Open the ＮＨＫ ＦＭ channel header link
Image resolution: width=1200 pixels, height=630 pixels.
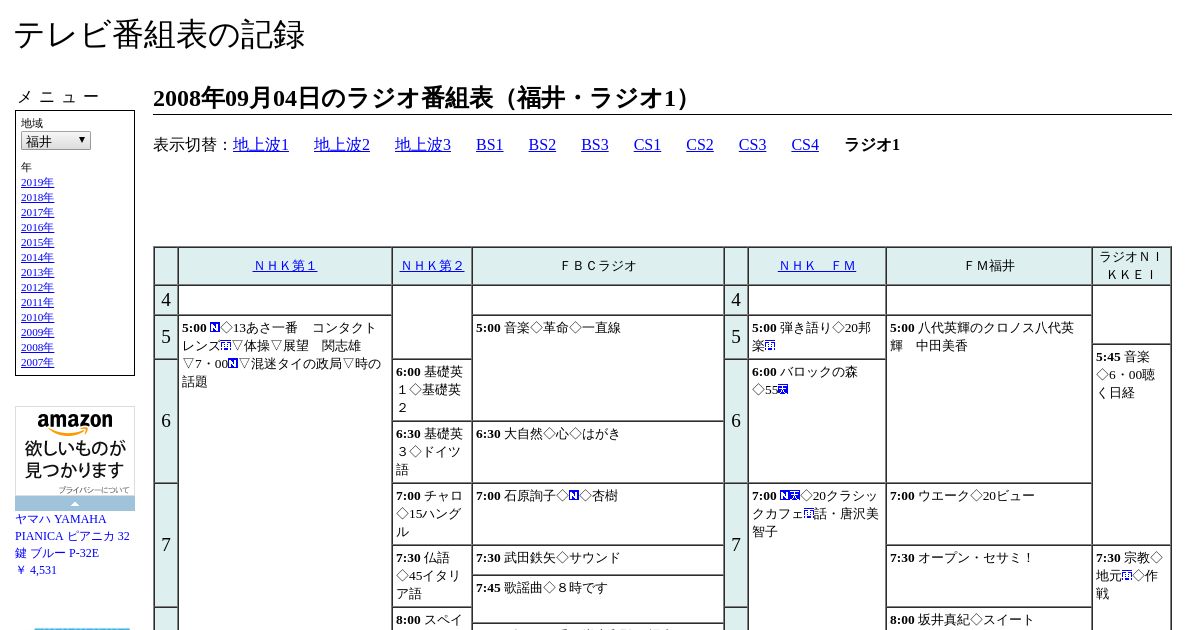coord(817,266)
